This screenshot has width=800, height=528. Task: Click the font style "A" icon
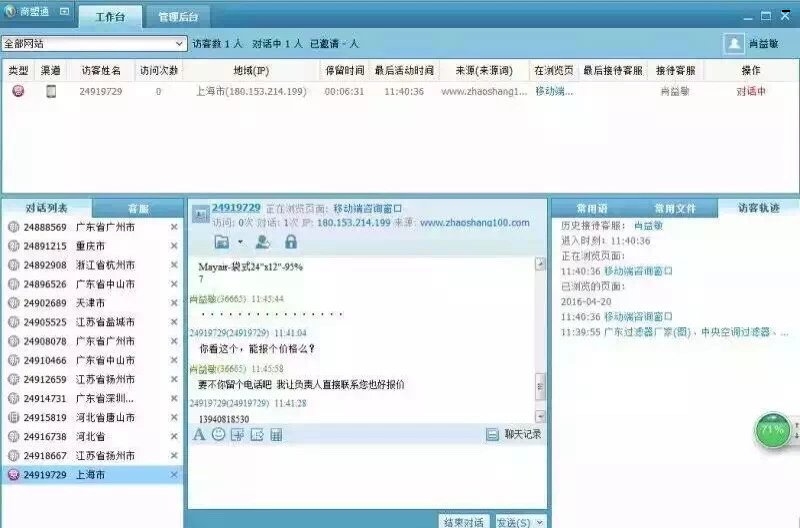click(x=198, y=434)
